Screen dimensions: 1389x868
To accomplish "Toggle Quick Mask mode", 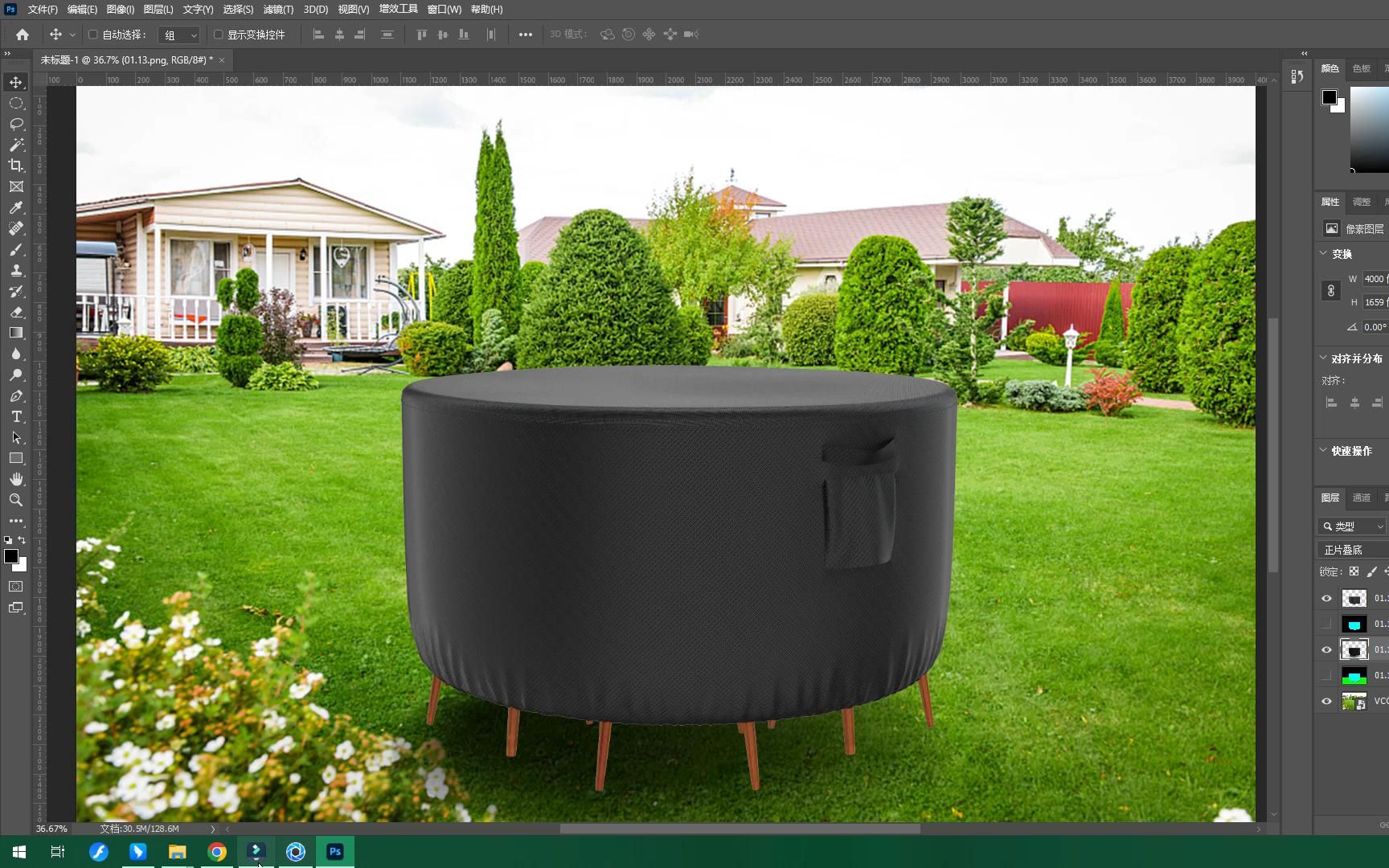I will (16, 587).
